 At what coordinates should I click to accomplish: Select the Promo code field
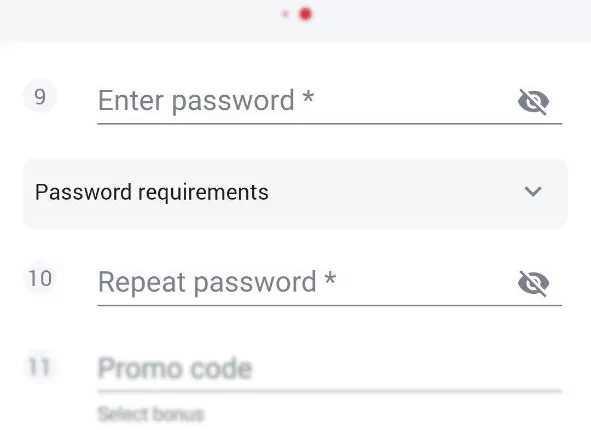[329, 369]
